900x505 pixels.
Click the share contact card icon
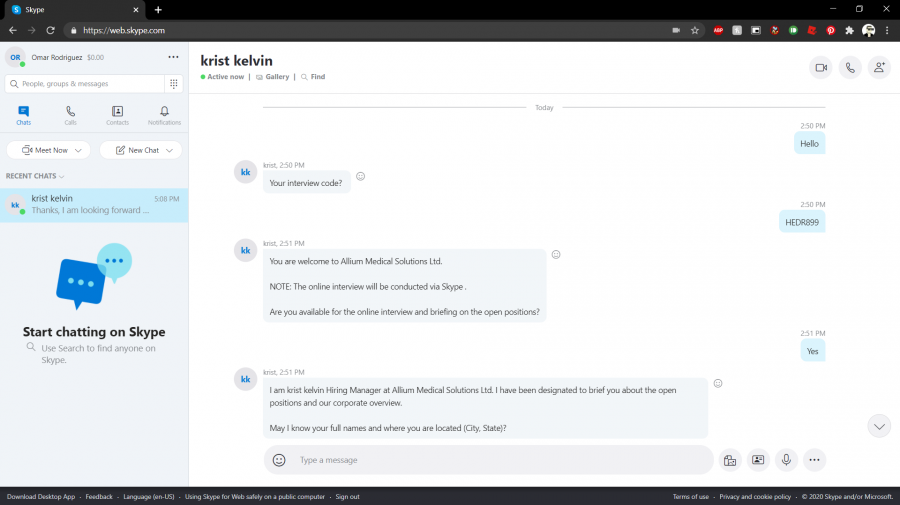758,460
